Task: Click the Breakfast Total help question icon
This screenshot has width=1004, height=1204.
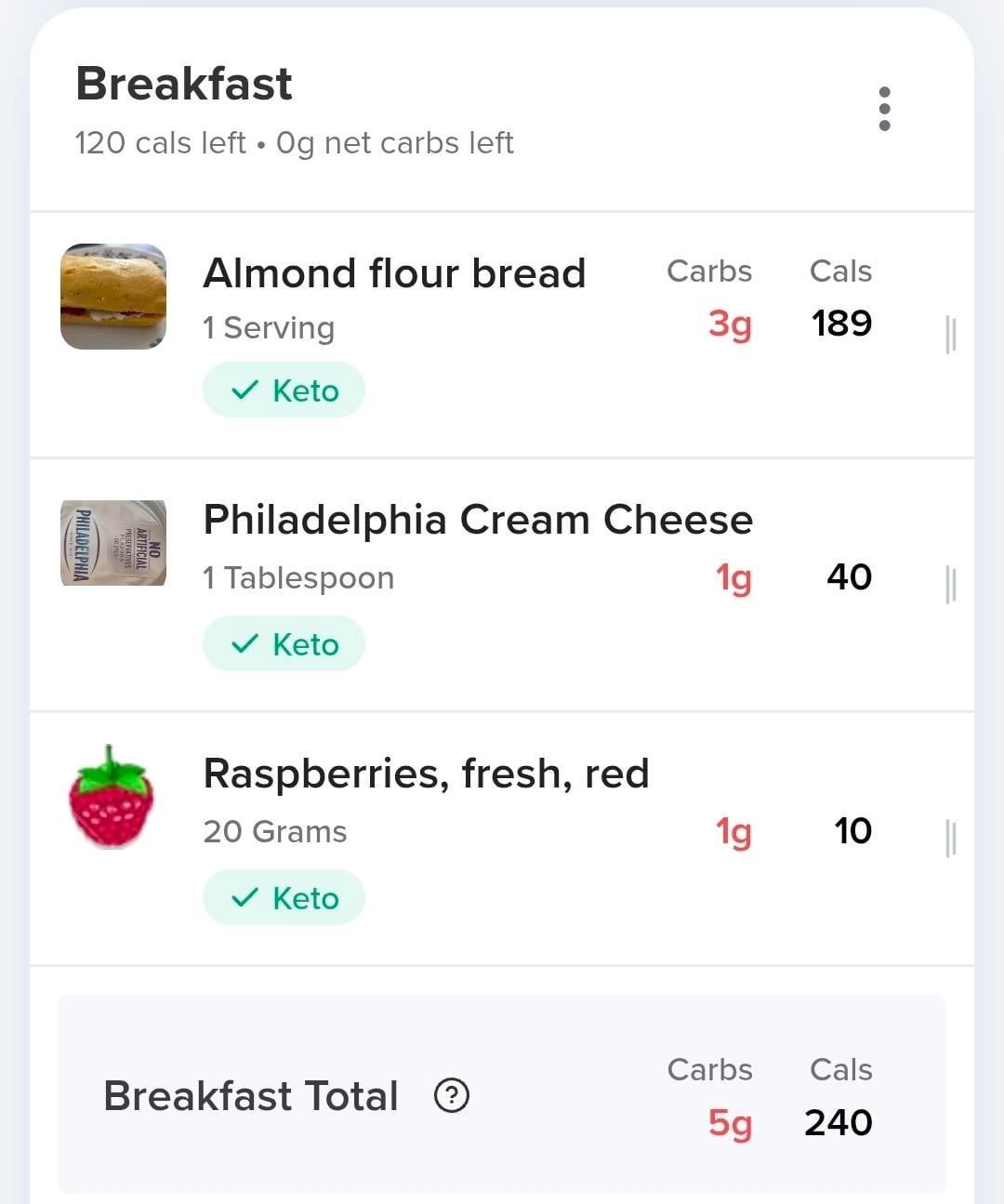Action: click(x=452, y=1095)
